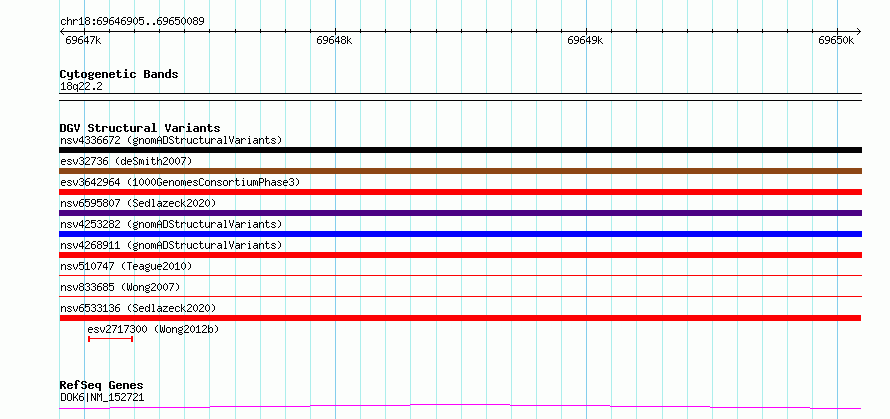This screenshot has width=890, height=419.
Task: Click the nsv4336672 gnomADStructuralVariants label
Action: pos(171,140)
